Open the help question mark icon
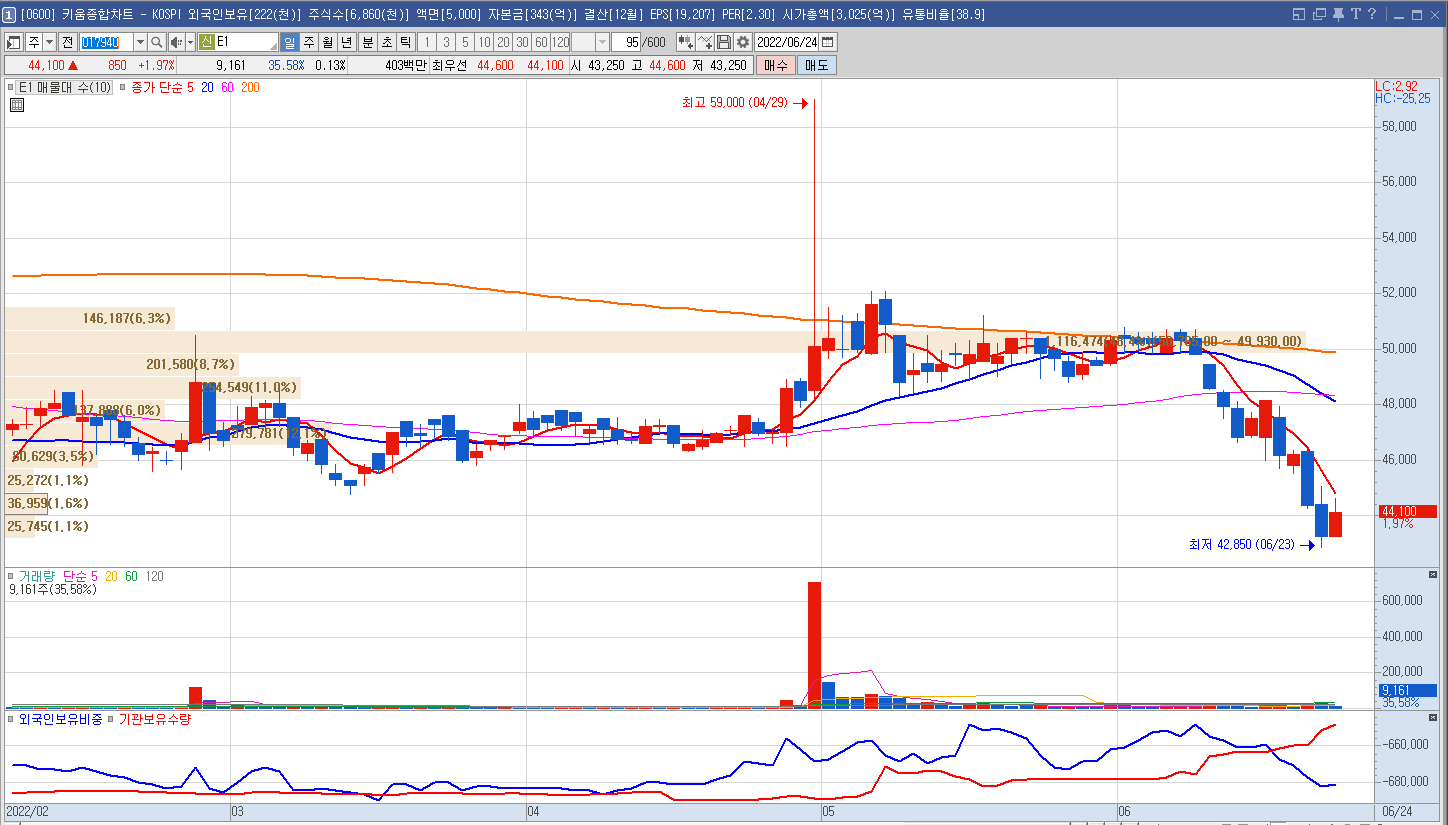 tap(1372, 14)
